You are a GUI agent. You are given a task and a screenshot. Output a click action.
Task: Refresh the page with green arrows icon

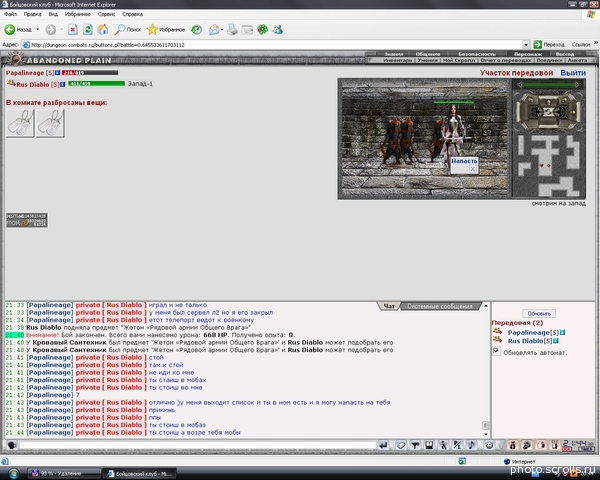tap(88, 29)
